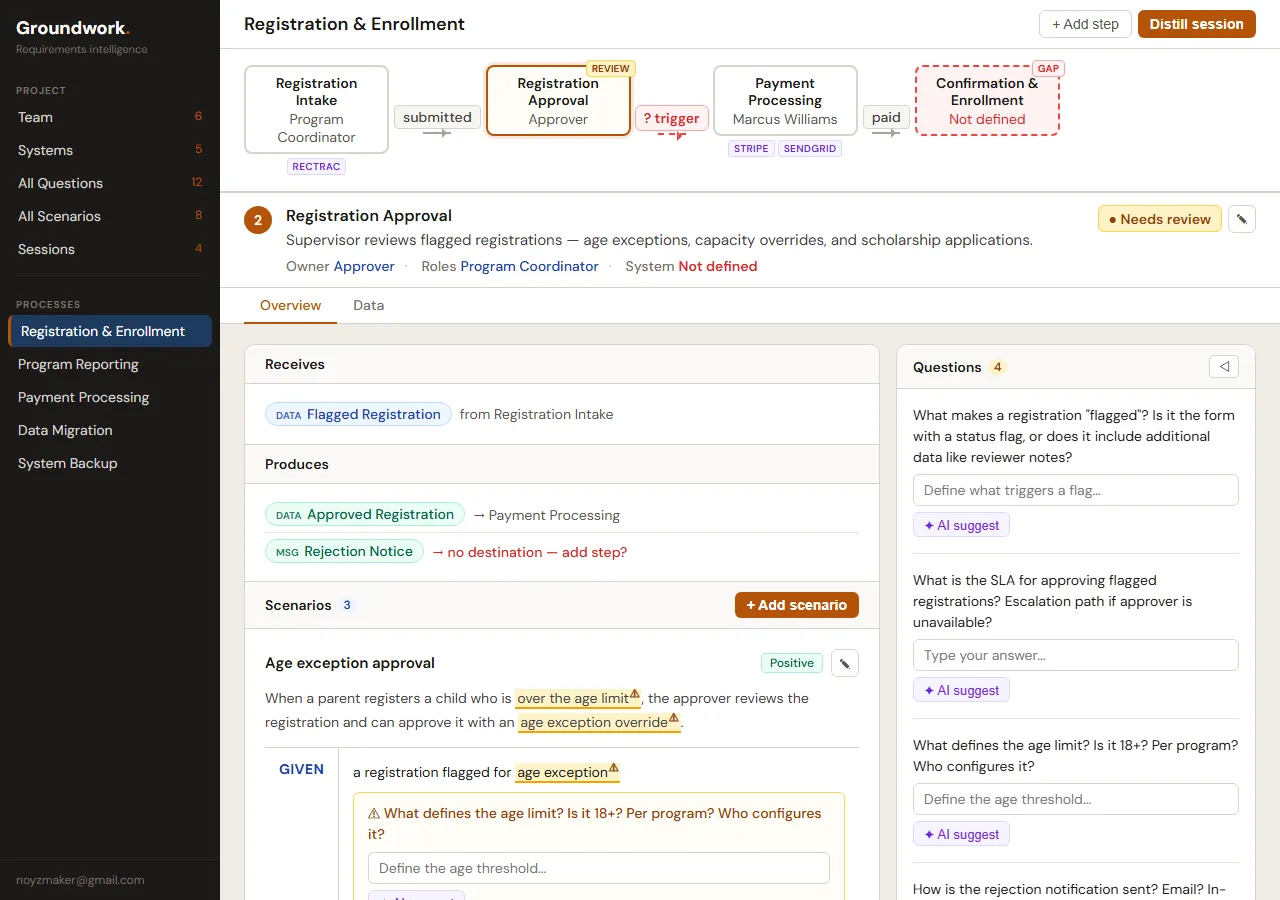Click the pencil edit icon beside Needs review

[1241, 219]
